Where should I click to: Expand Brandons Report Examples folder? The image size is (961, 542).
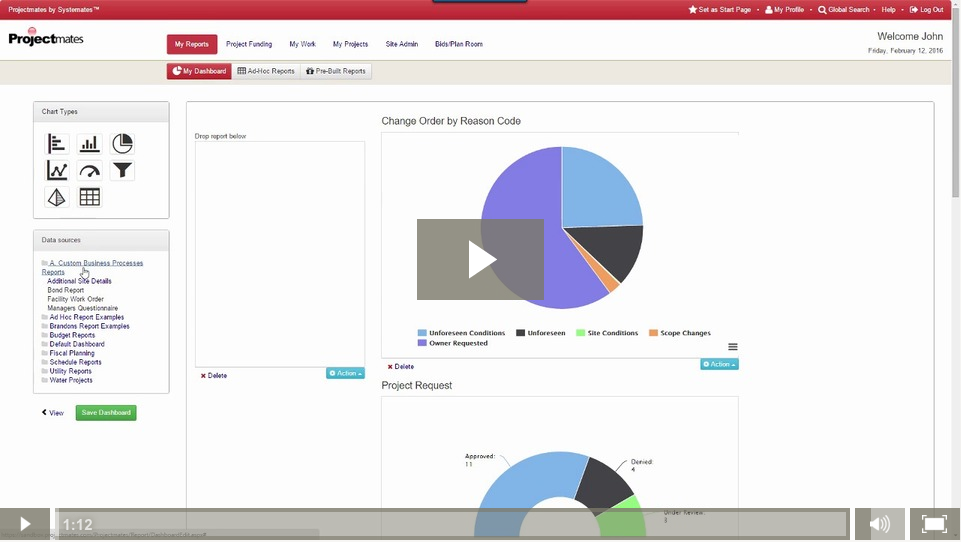[x=89, y=326]
